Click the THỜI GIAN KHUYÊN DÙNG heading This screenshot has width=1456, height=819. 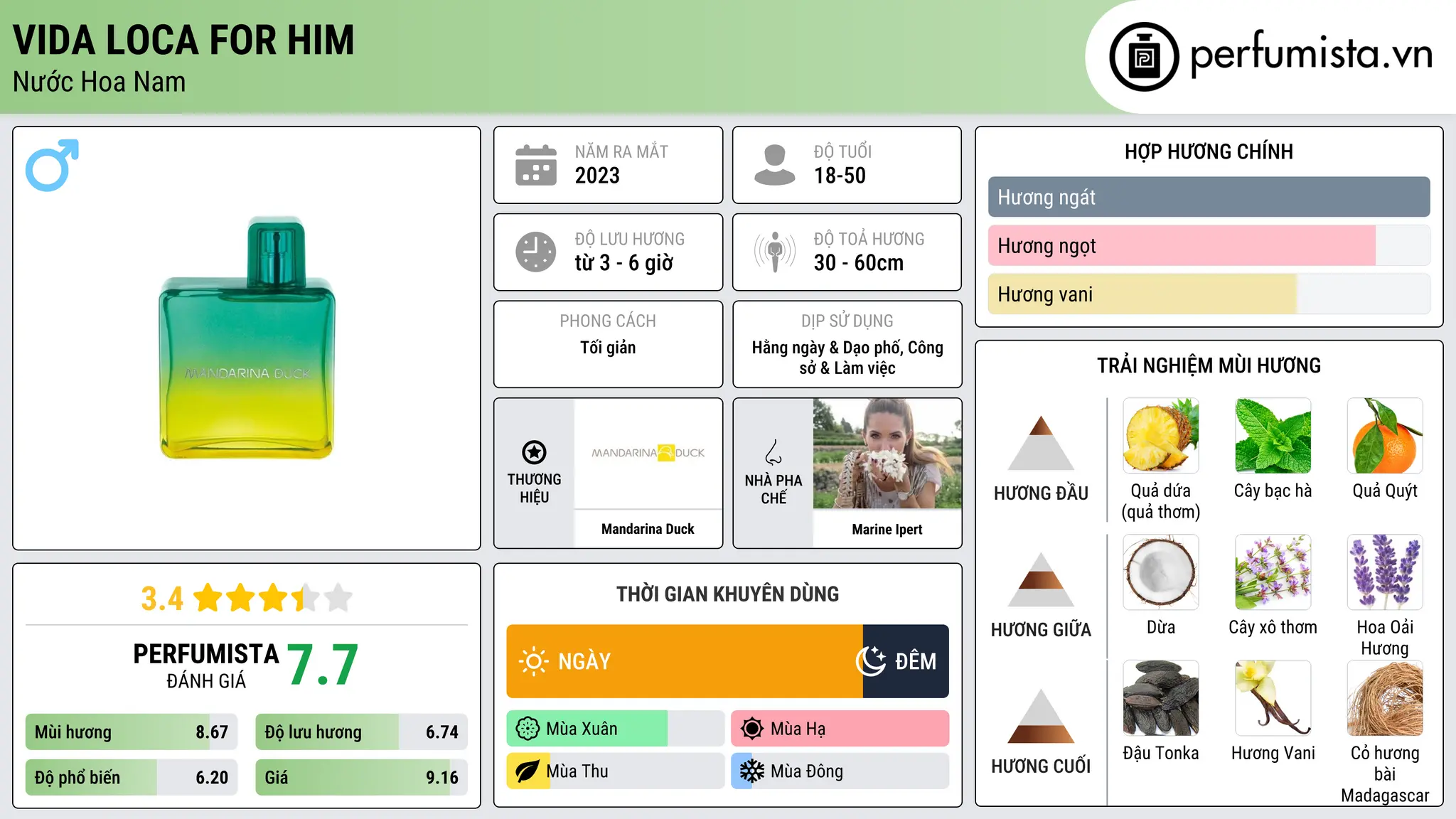pyautogui.click(x=728, y=594)
